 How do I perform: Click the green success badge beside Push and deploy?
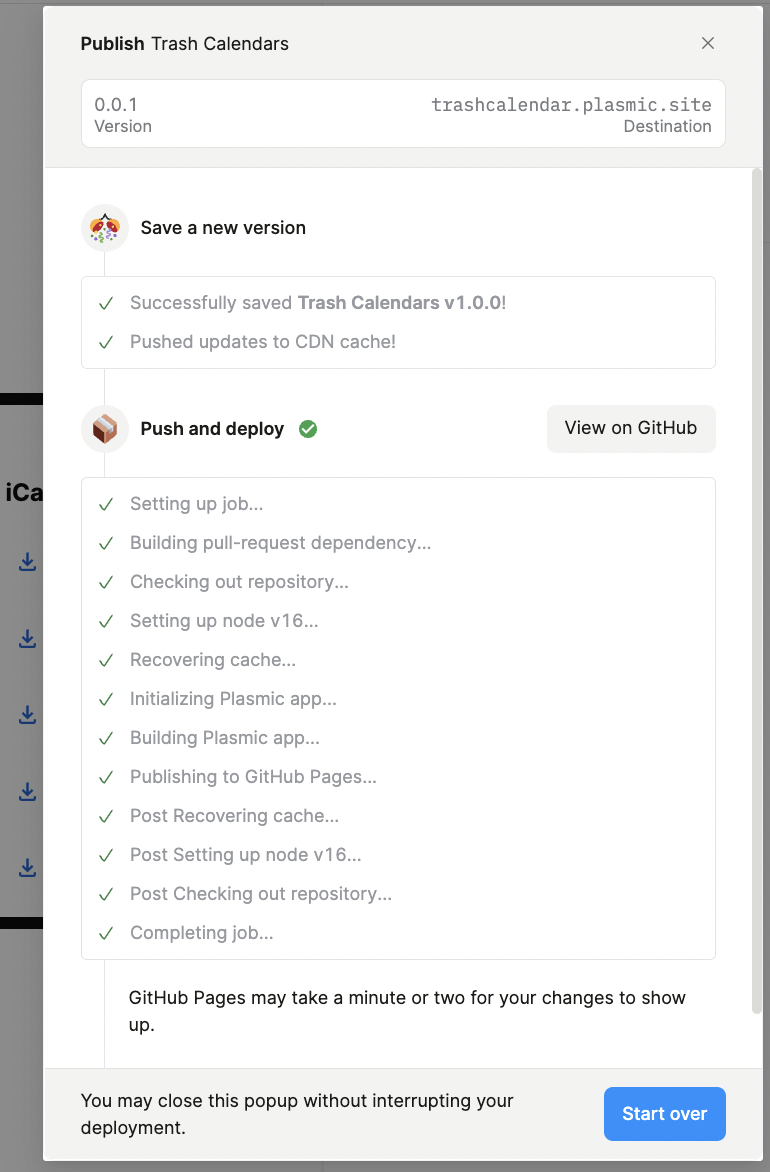pyautogui.click(x=308, y=429)
